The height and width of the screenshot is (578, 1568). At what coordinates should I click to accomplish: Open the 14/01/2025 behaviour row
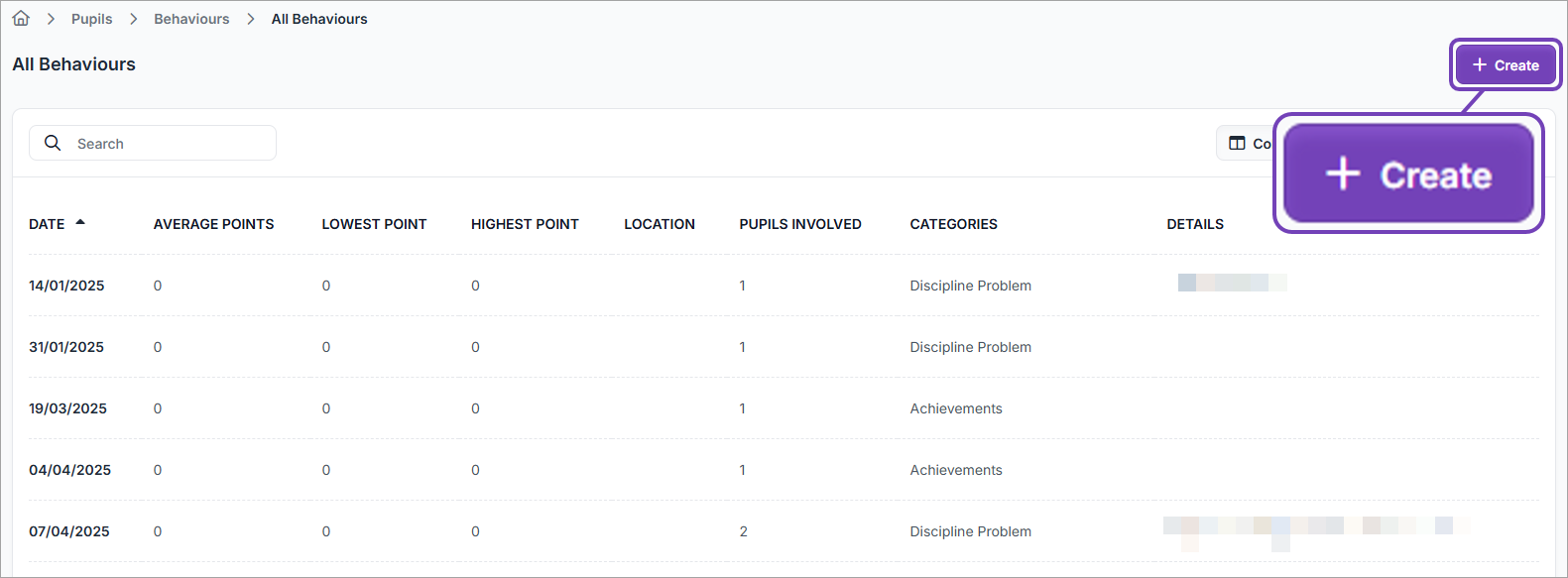[x=66, y=286]
